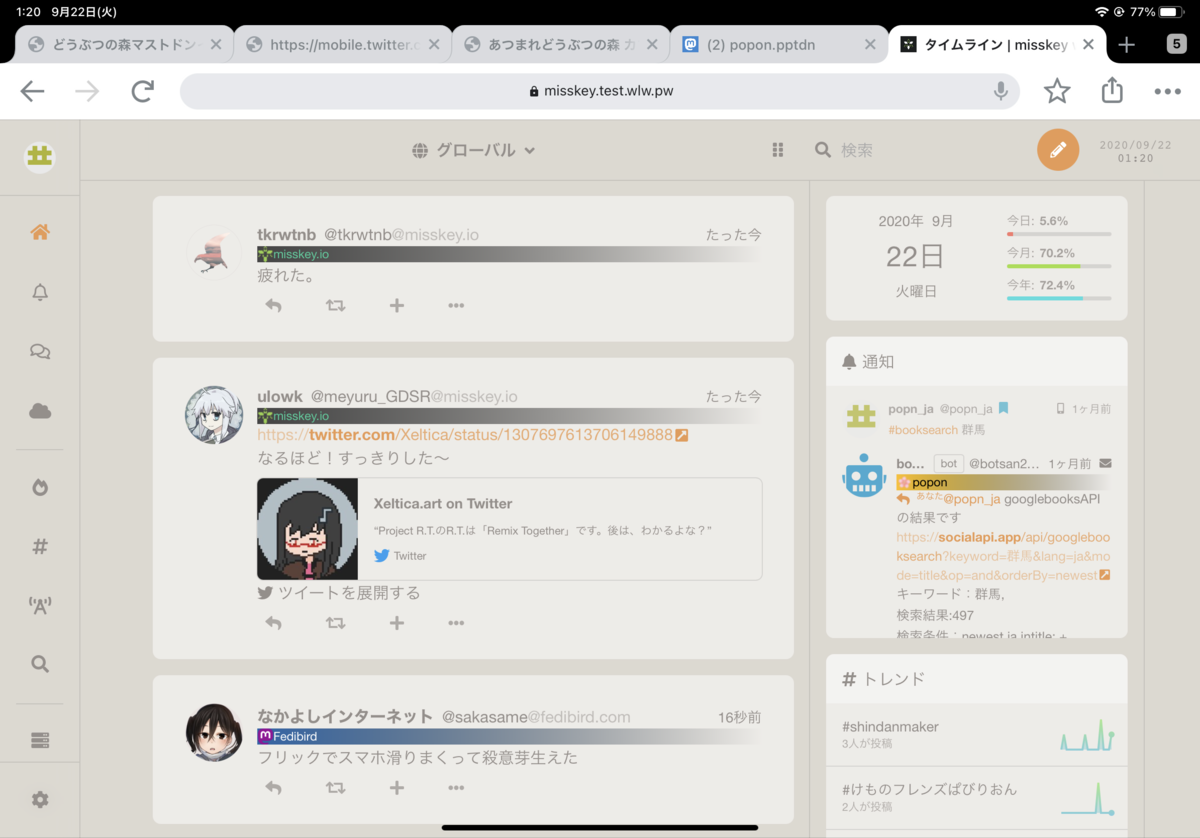
Task: Open settings gear in sidebar
Action: pyautogui.click(x=40, y=800)
